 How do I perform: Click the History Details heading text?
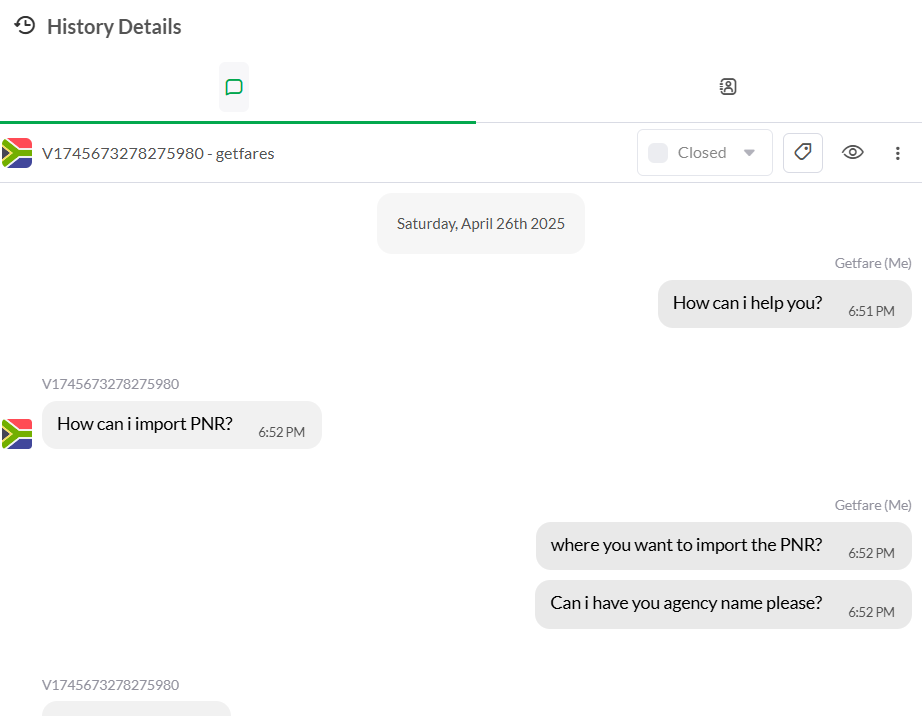click(x=114, y=27)
